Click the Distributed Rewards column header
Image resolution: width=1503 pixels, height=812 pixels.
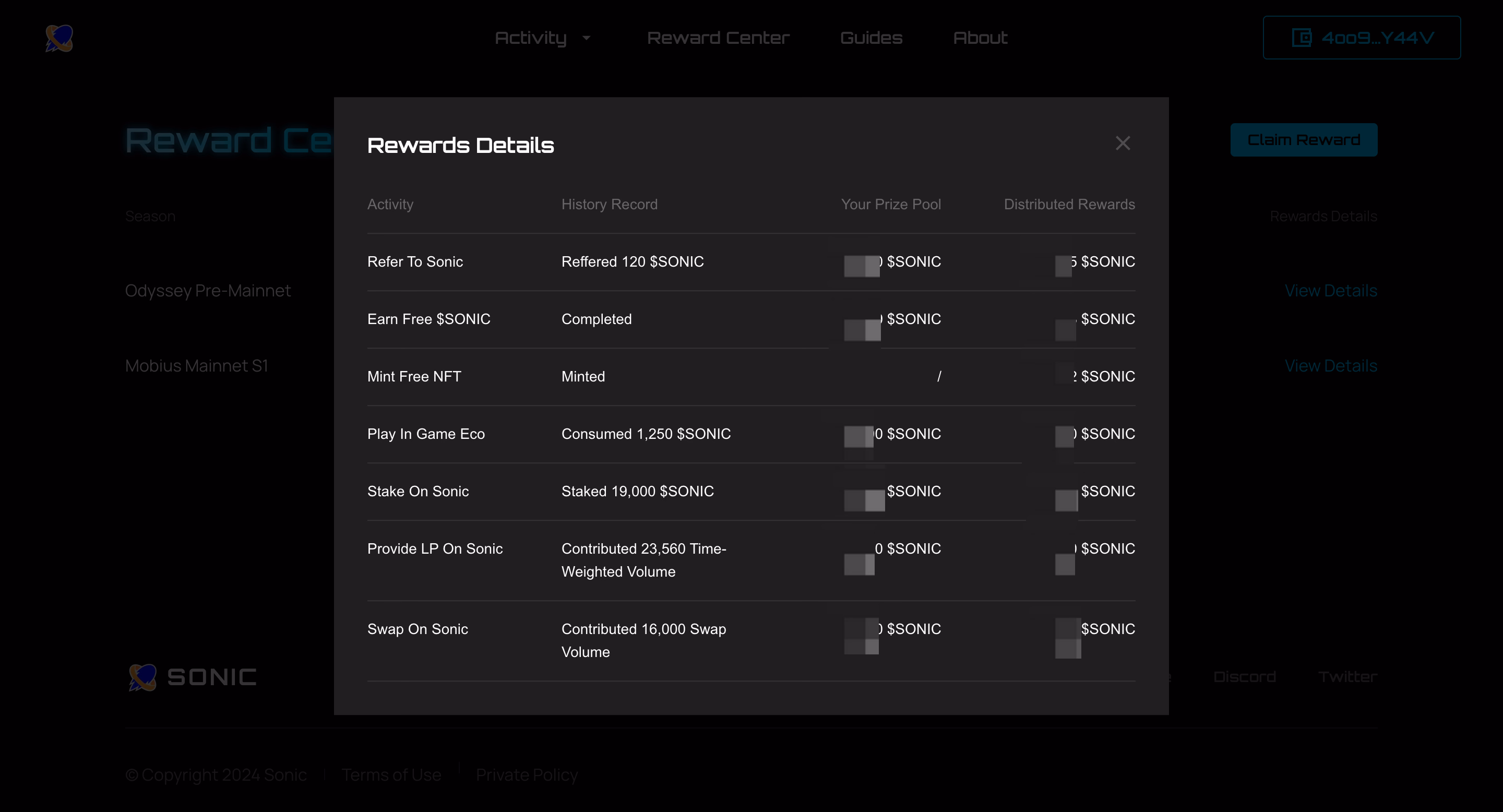pyautogui.click(x=1069, y=204)
